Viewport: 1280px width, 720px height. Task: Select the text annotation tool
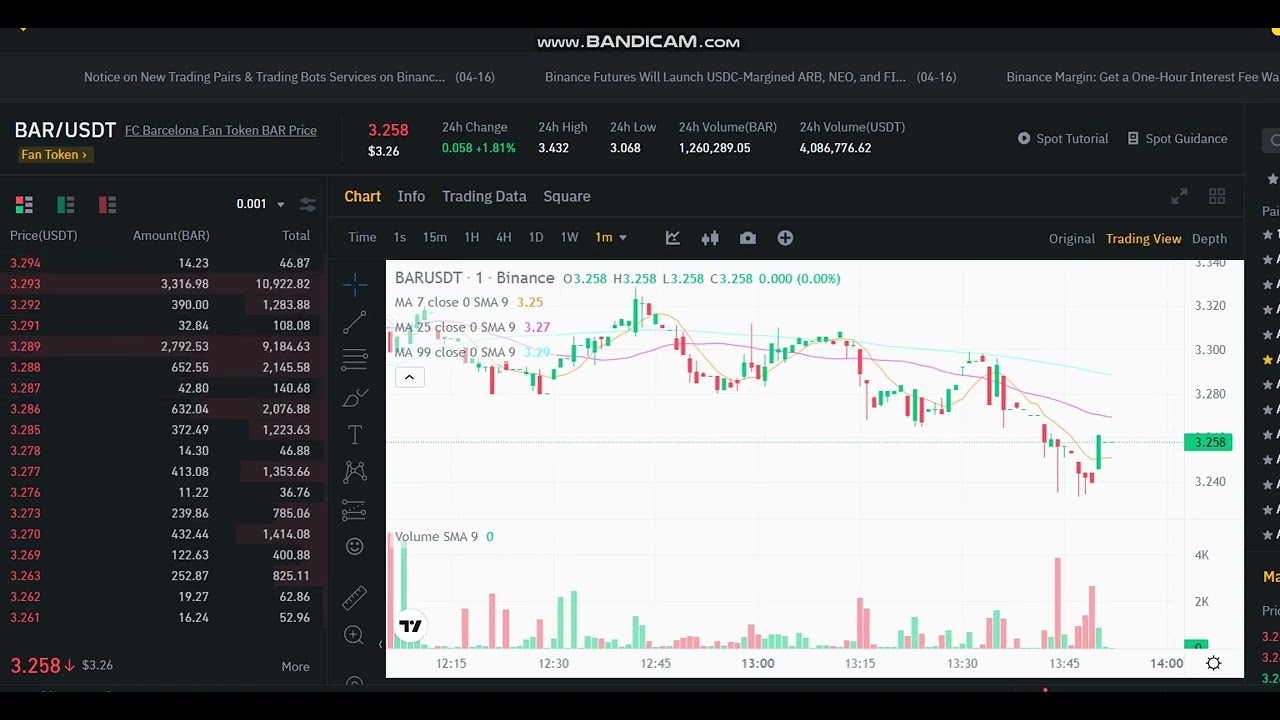pos(355,435)
